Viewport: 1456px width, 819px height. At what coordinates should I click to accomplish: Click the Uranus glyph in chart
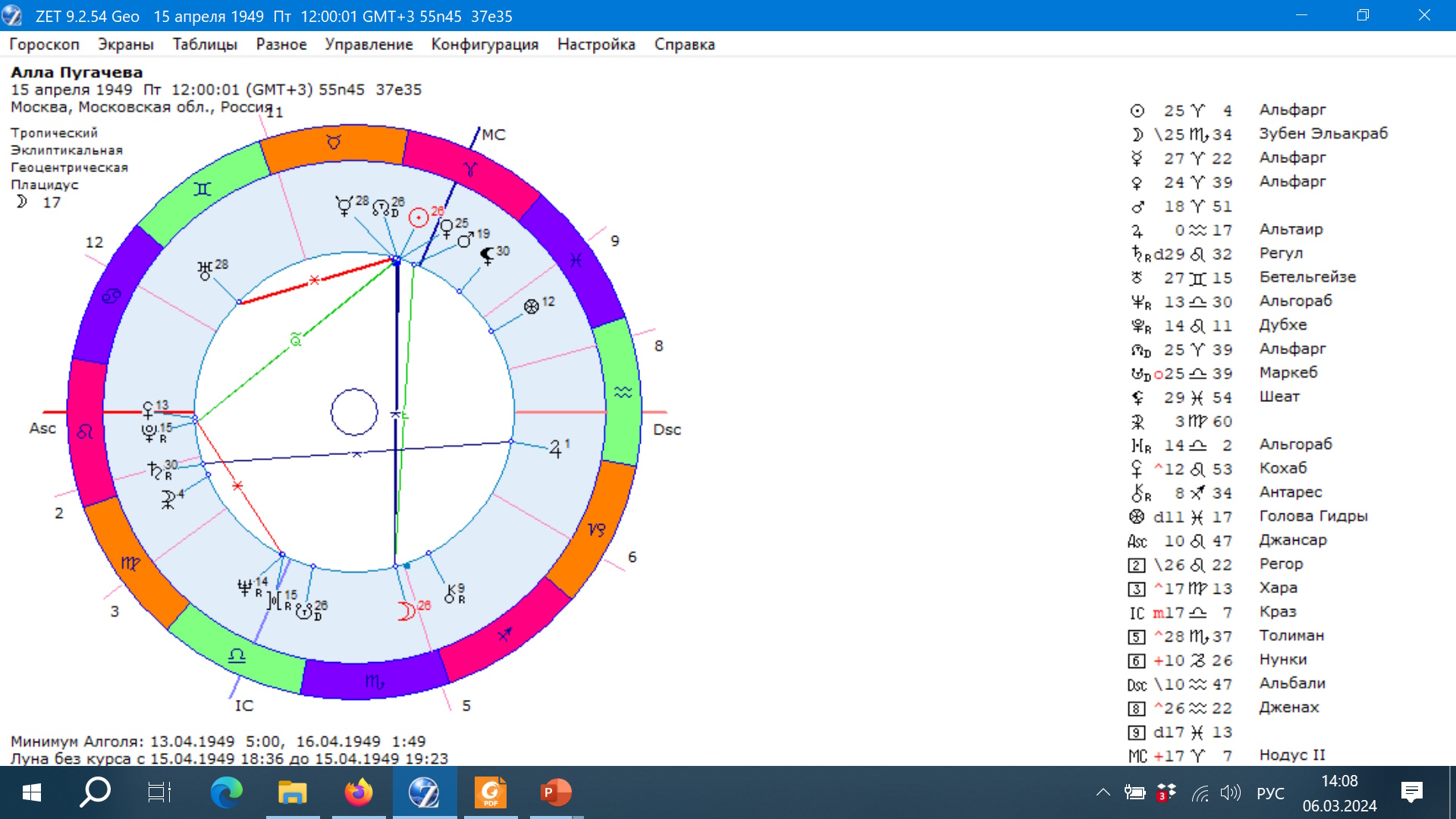[x=205, y=271]
